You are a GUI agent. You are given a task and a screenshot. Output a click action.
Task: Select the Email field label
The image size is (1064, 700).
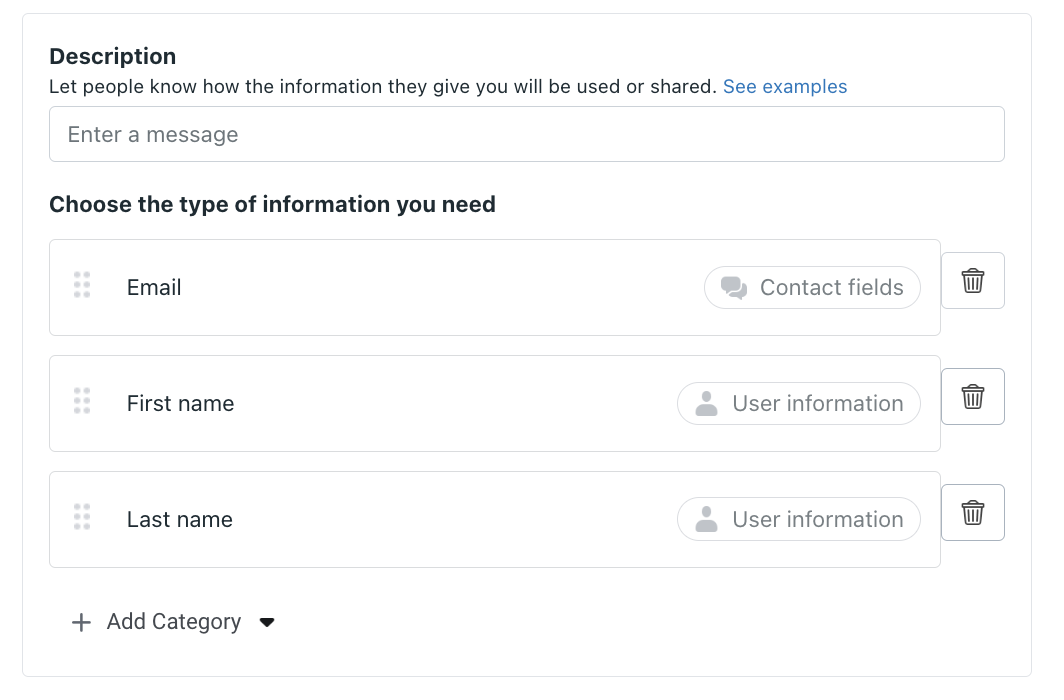pyautogui.click(x=154, y=288)
